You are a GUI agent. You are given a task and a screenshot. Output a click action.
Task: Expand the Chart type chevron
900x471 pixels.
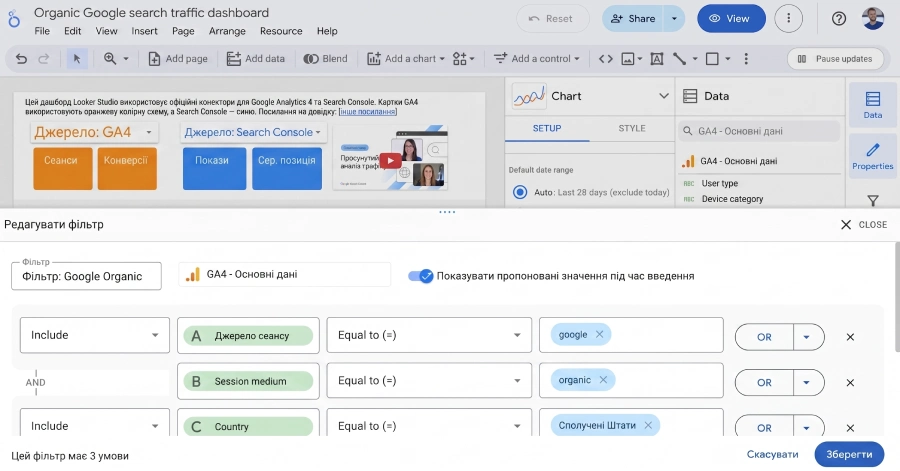pyautogui.click(x=664, y=96)
